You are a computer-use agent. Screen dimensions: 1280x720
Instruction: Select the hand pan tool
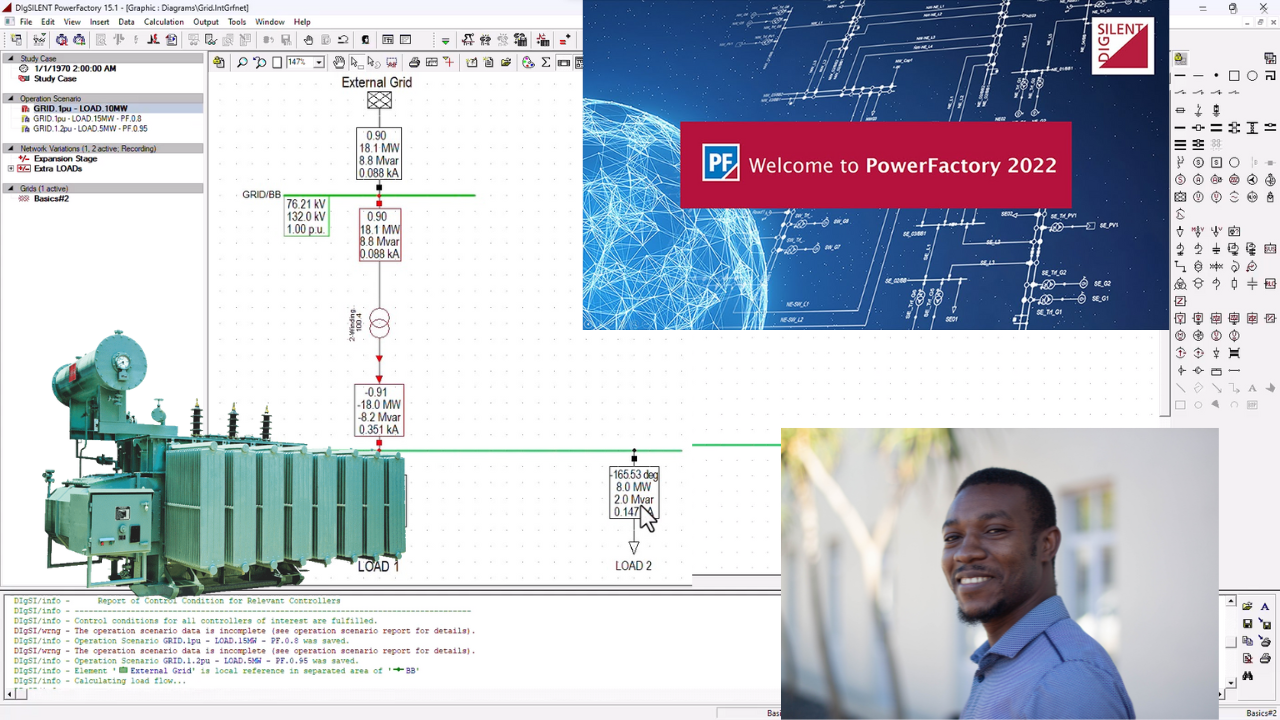[339, 62]
